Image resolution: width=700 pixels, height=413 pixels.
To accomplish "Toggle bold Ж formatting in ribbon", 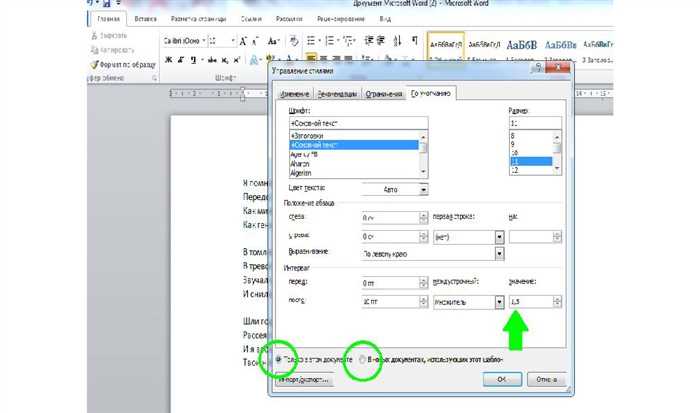I will pyautogui.click(x=168, y=59).
